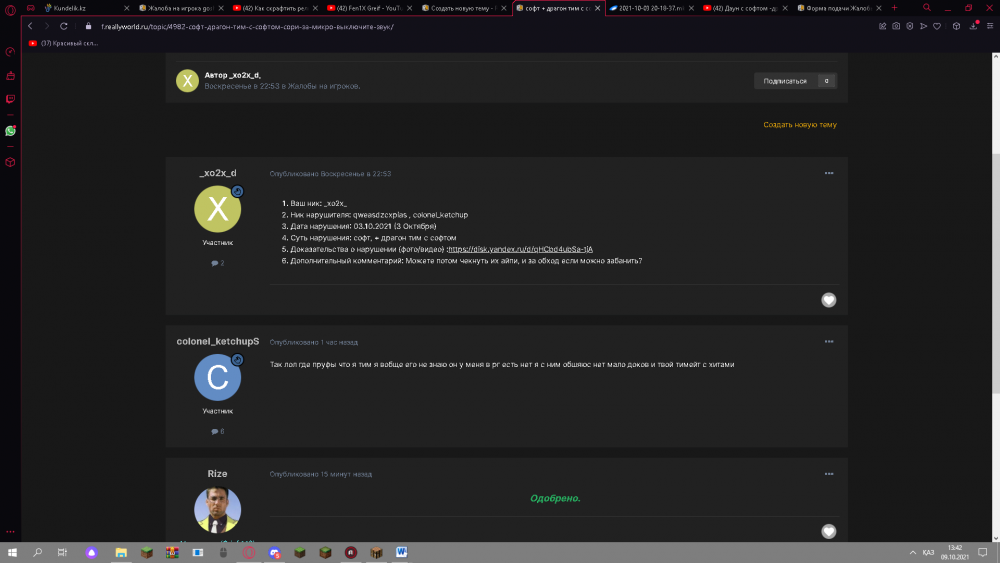1000x563 pixels.
Task: Open sidebar shopping bag icon
Action: tap(10, 75)
